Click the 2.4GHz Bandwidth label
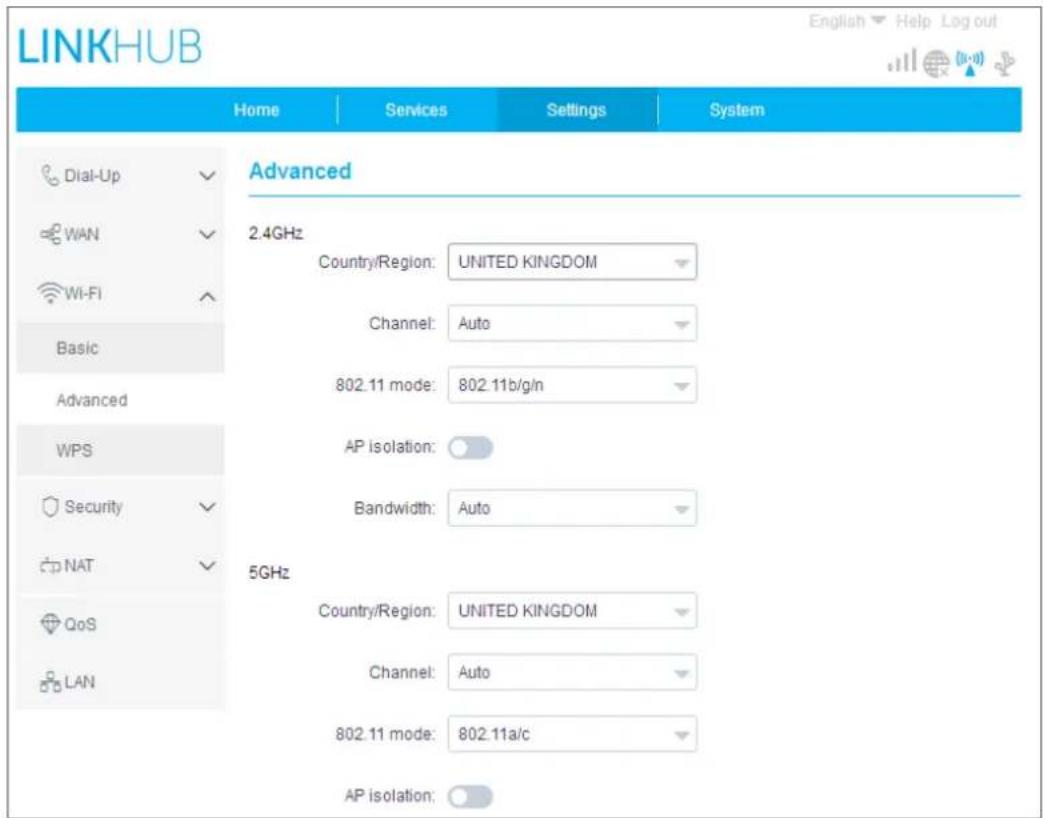Viewport: 1043px width, 818px height. click(394, 508)
